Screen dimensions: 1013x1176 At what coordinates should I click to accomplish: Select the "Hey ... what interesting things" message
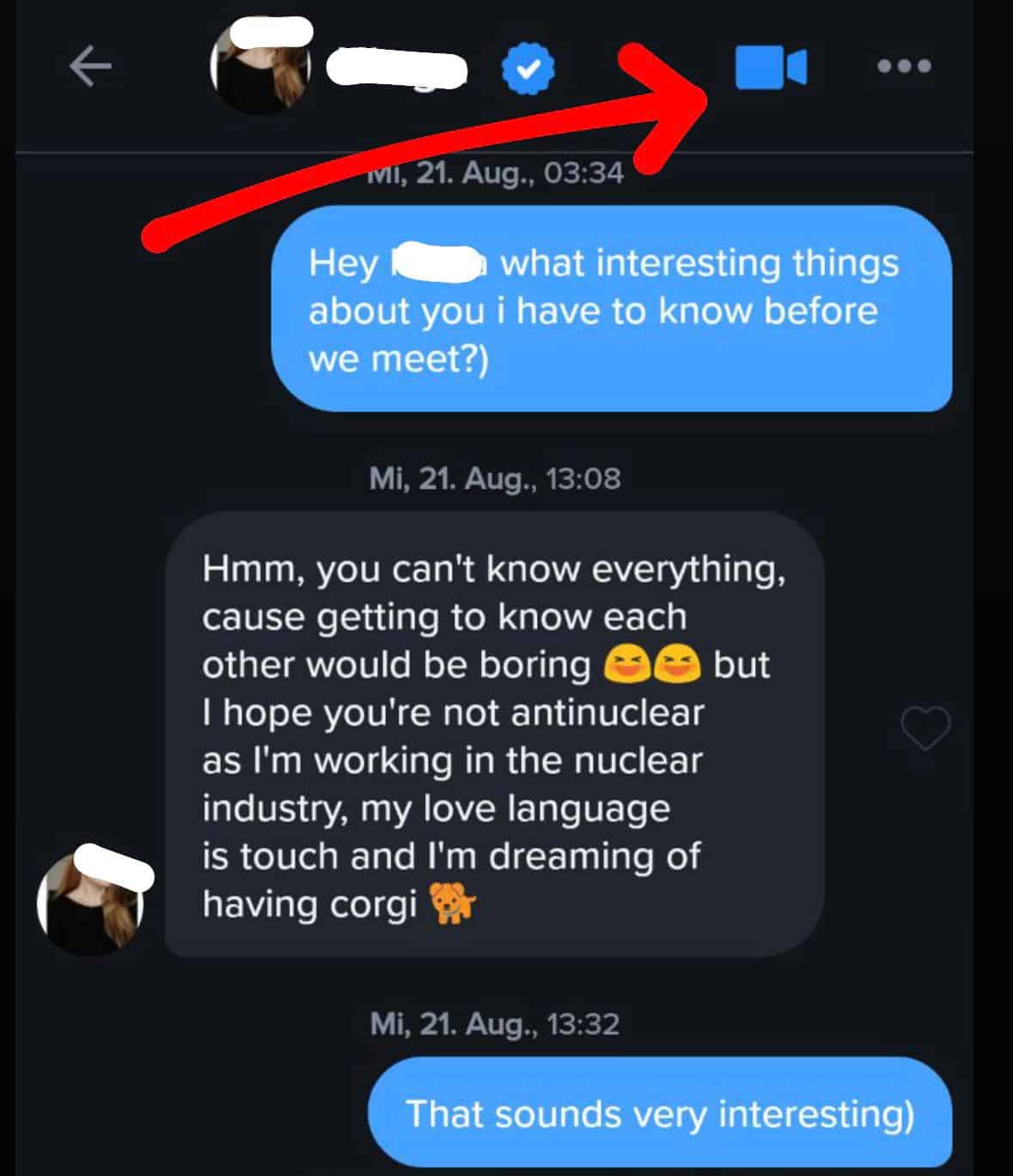coord(611,309)
